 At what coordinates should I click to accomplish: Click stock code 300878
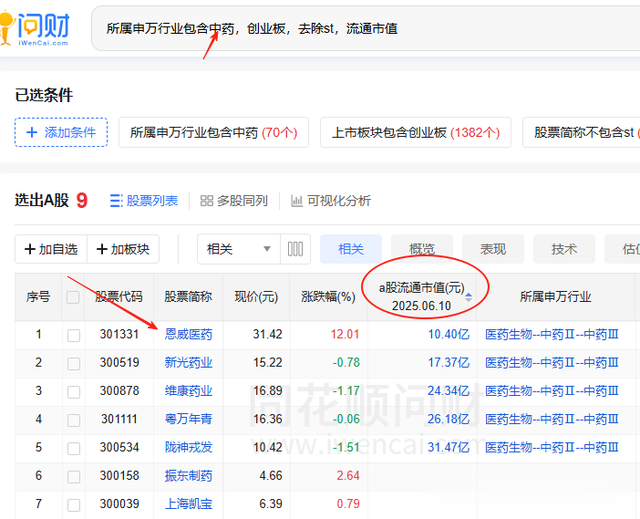[x=120, y=391]
